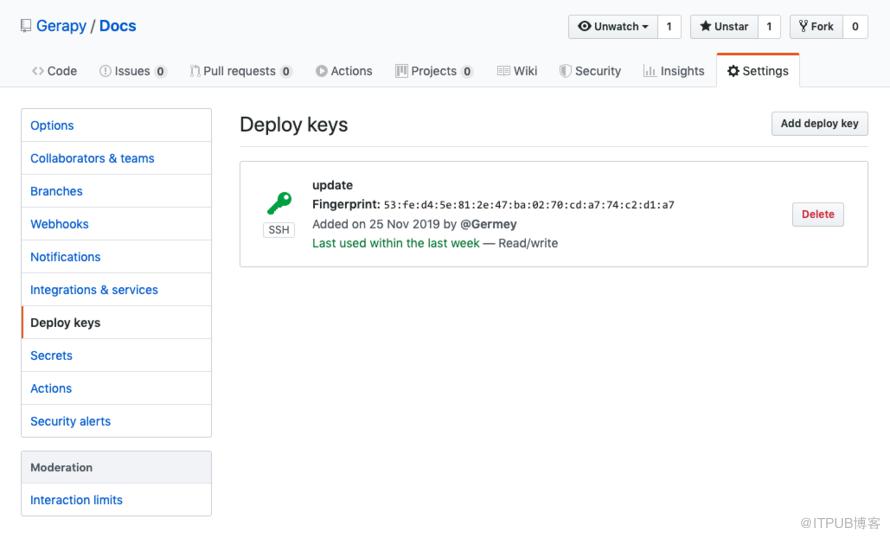Select Deploy keys in sidebar

pos(116,323)
